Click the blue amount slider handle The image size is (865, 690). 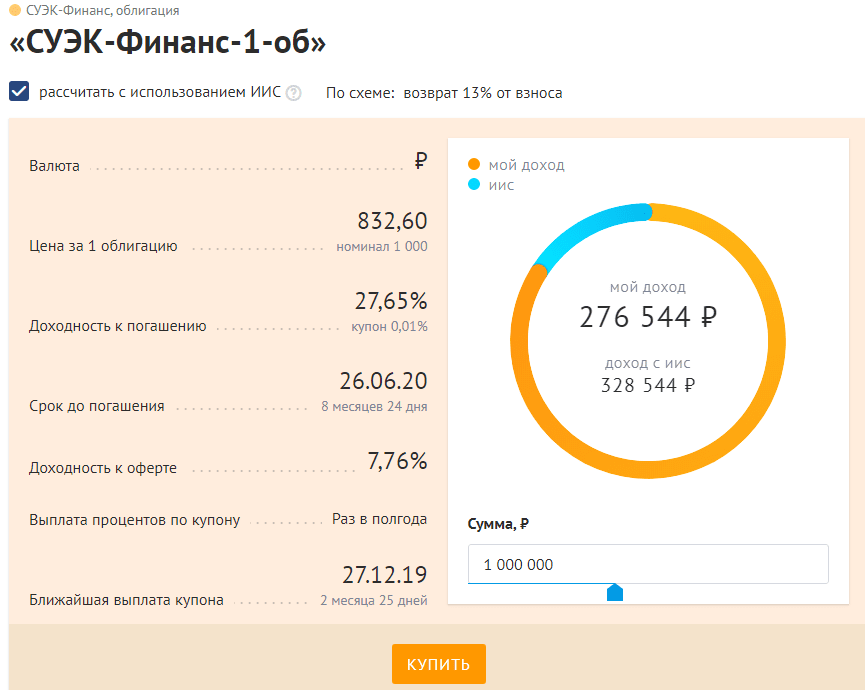[615, 592]
